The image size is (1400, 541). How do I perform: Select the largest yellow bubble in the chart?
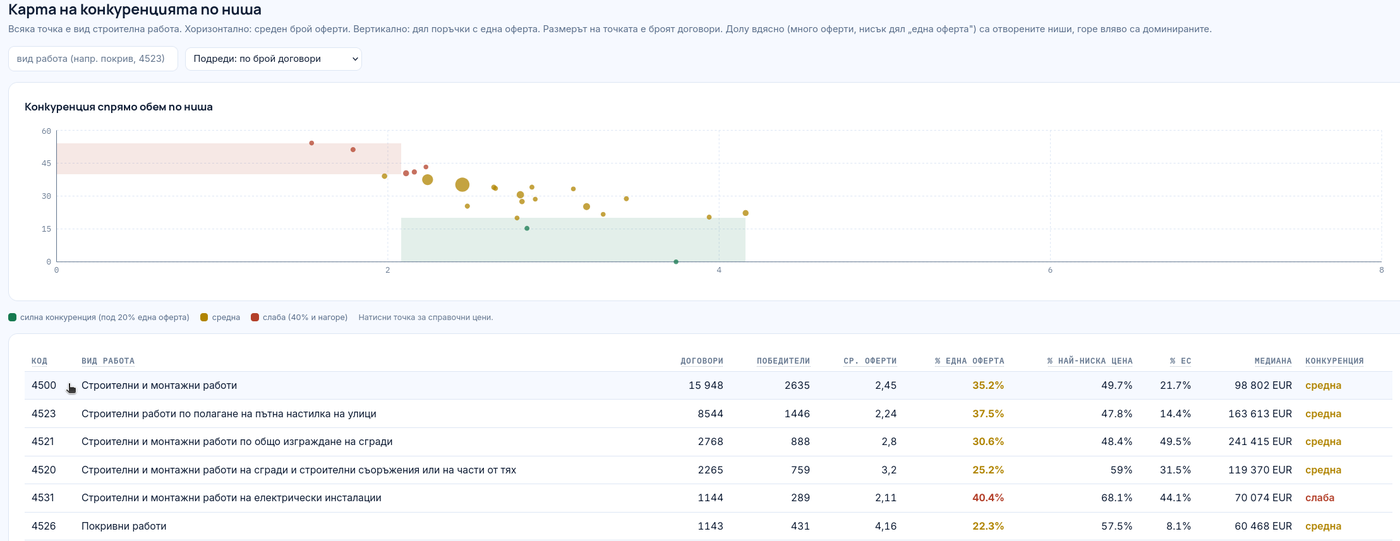[x=462, y=185]
